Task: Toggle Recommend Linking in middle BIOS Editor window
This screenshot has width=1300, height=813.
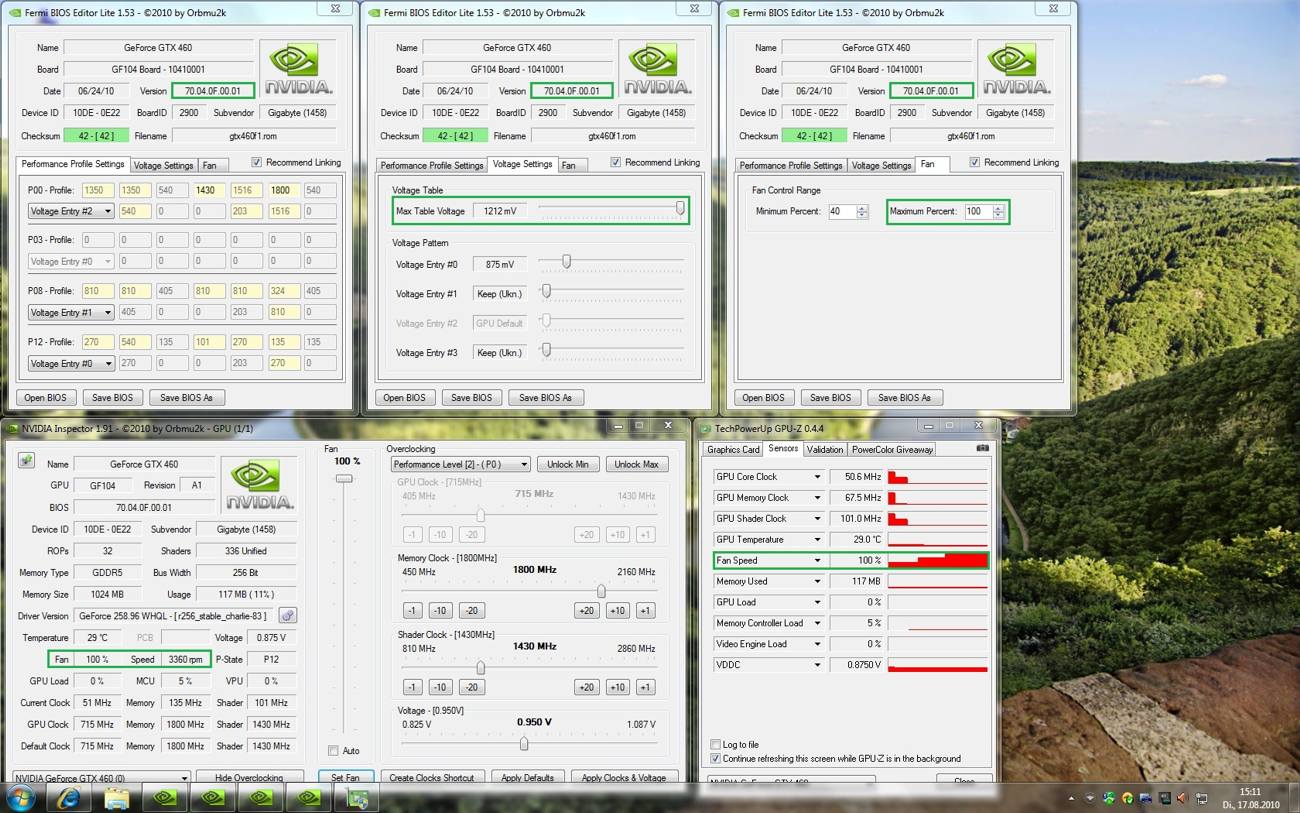Action: point(616,162)
